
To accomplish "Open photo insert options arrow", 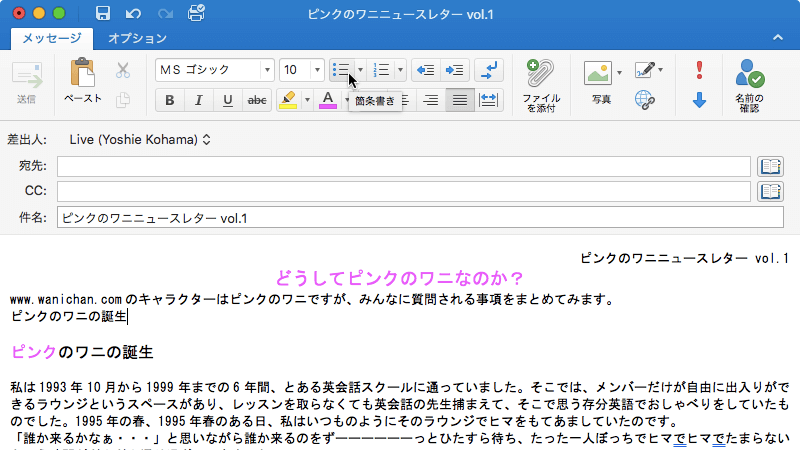I will [619, 73].
